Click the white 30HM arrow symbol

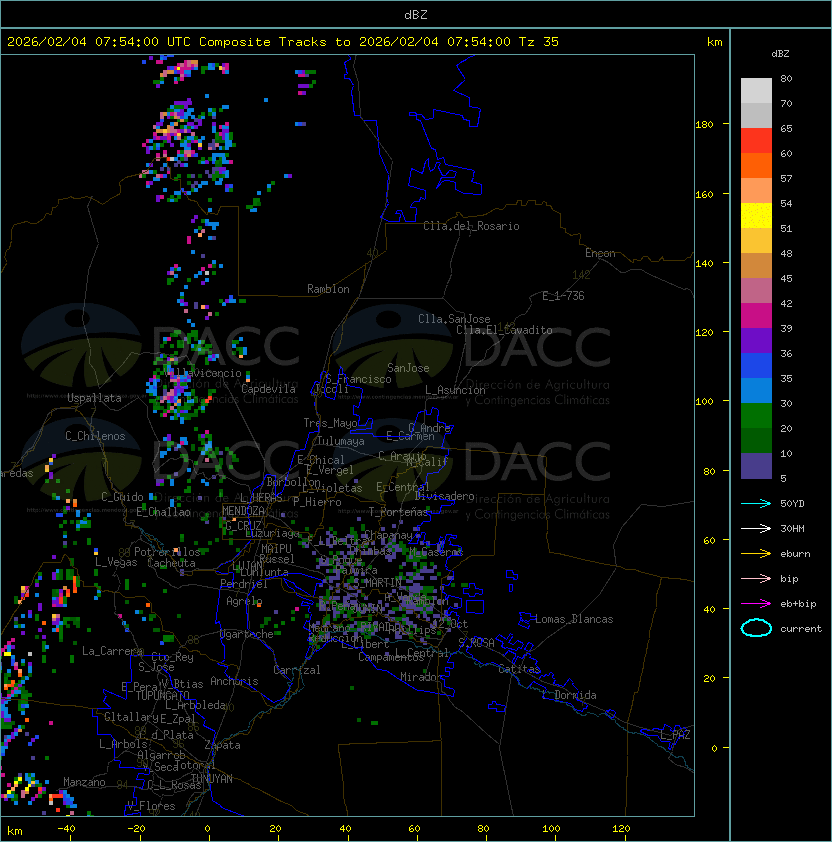tap(756, 528)
